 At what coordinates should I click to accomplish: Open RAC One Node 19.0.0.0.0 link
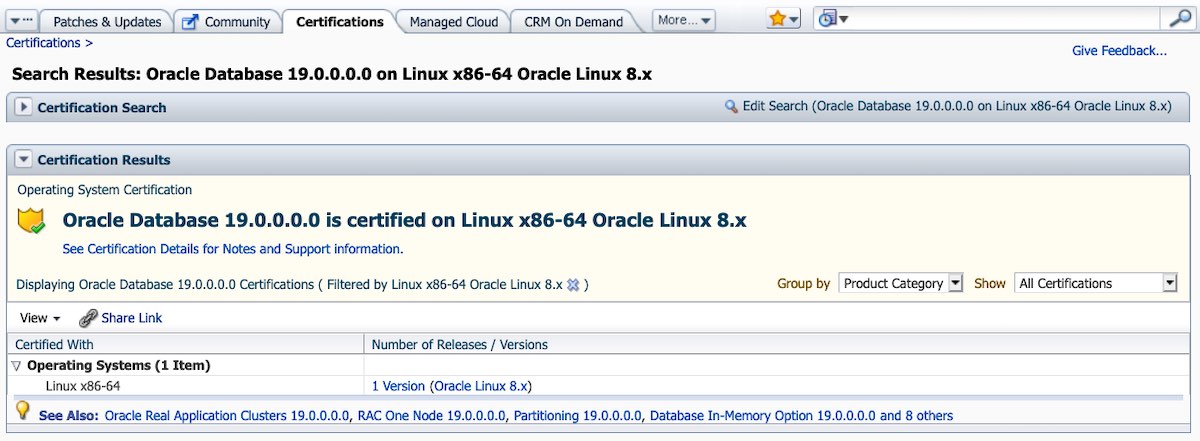[432, 415]
